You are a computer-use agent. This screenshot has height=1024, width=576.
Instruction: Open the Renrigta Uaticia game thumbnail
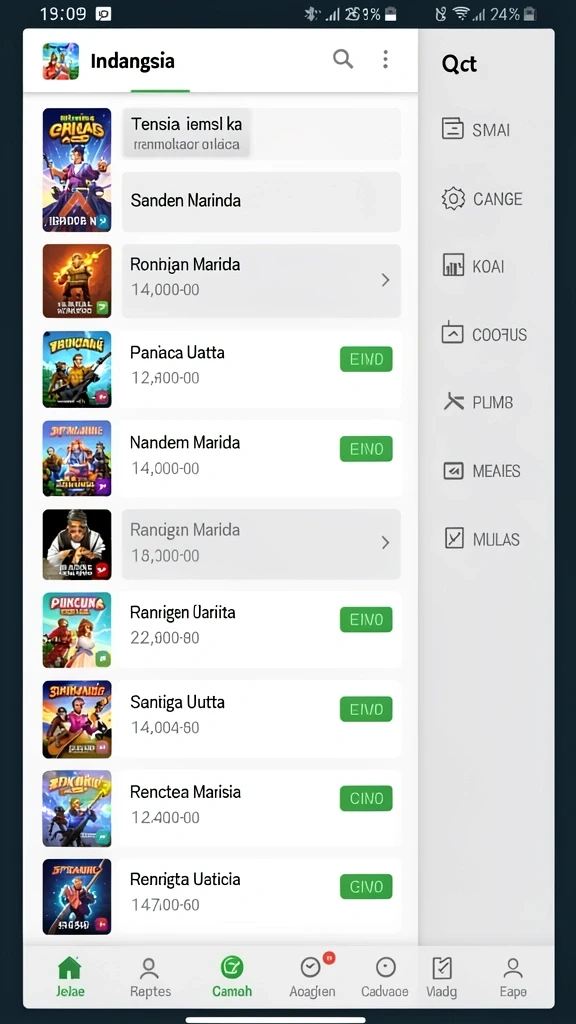[77, 896]
